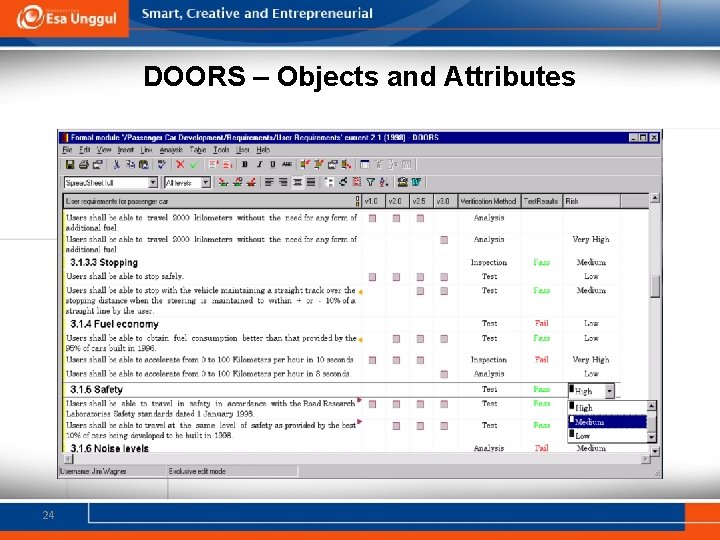
Task: Click the v2.5 column header
Action: click(x=420, y=201)
